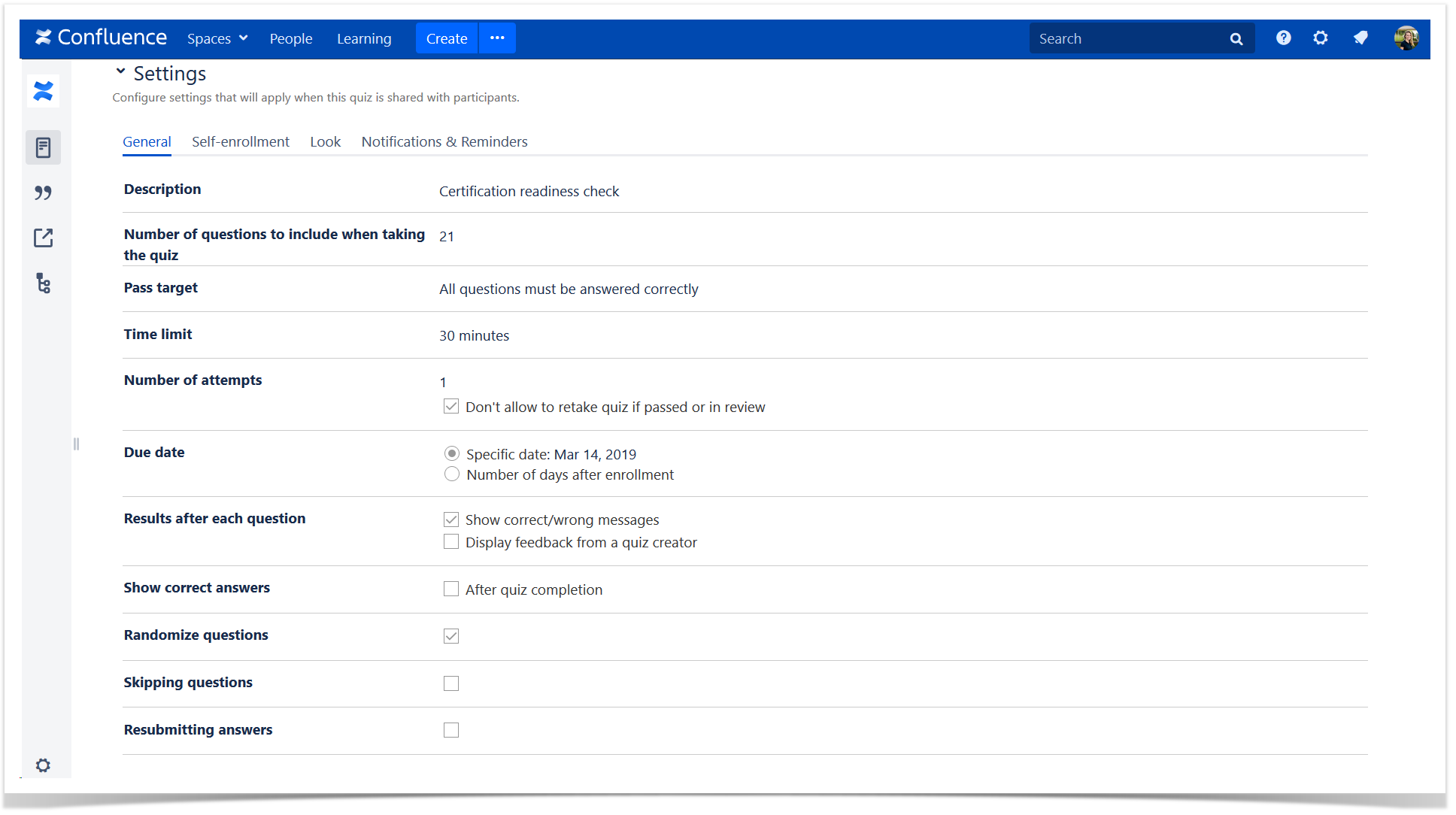Viewport: 1456px width, 815px height.
Task: Open the sidebar settings gear at the bottom
Action: [43, 765]
